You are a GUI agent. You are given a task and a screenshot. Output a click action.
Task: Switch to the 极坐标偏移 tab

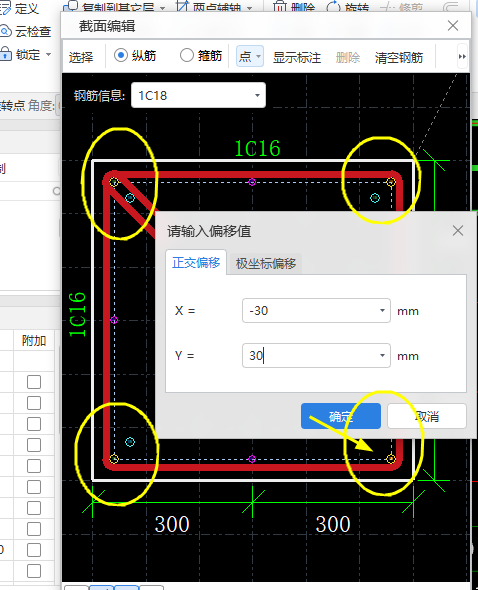tap(266, 263)
